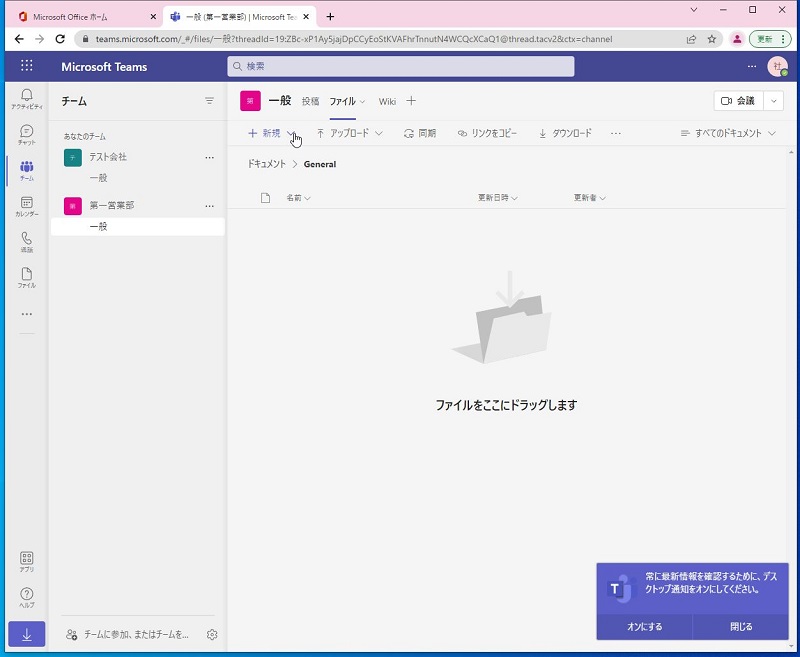Expand meeting options dropdown arrow
800x657 pixels.
pos(773,101)
